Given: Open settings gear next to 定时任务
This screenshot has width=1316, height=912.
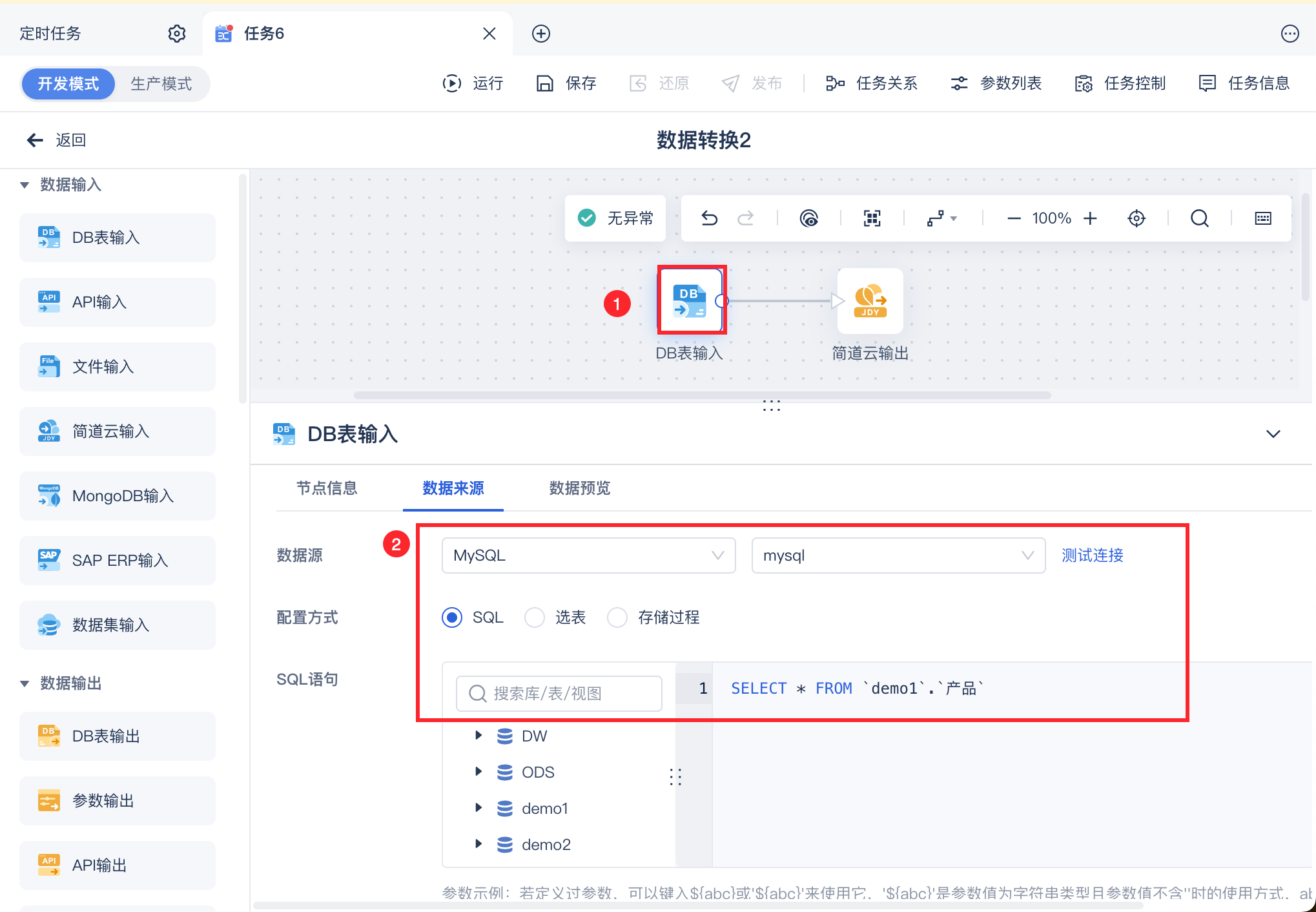Looking at the screenshot, I should [177, 34].
